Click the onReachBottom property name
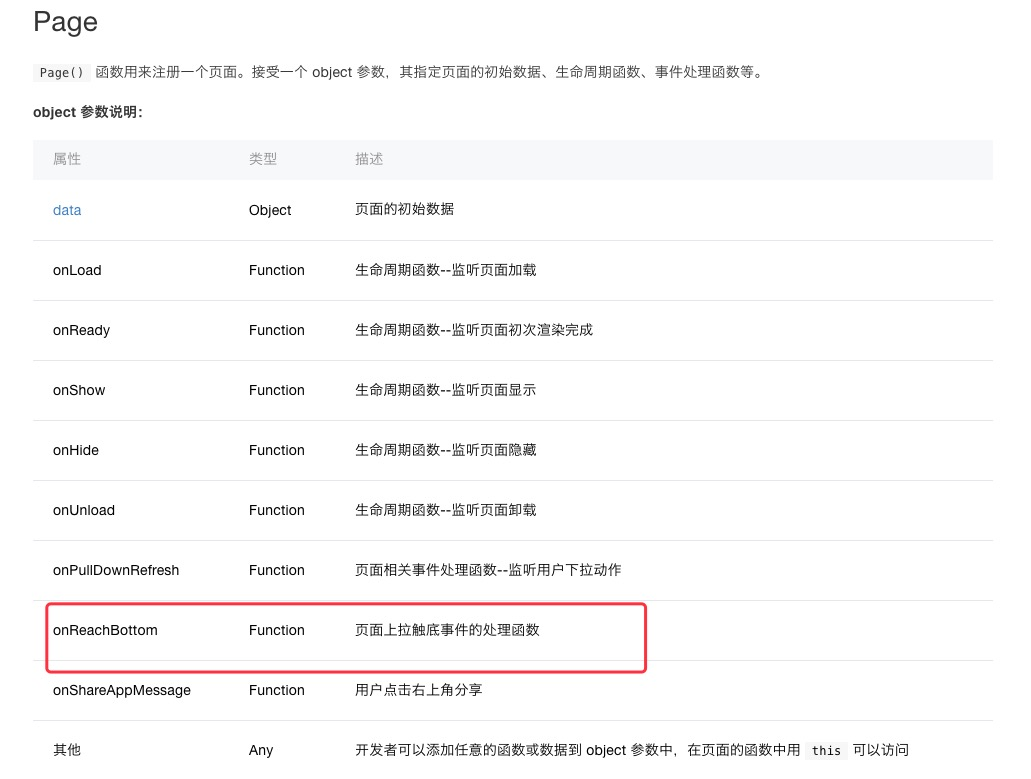Viewport: 1031px width, 779px height. pos(105,630)
